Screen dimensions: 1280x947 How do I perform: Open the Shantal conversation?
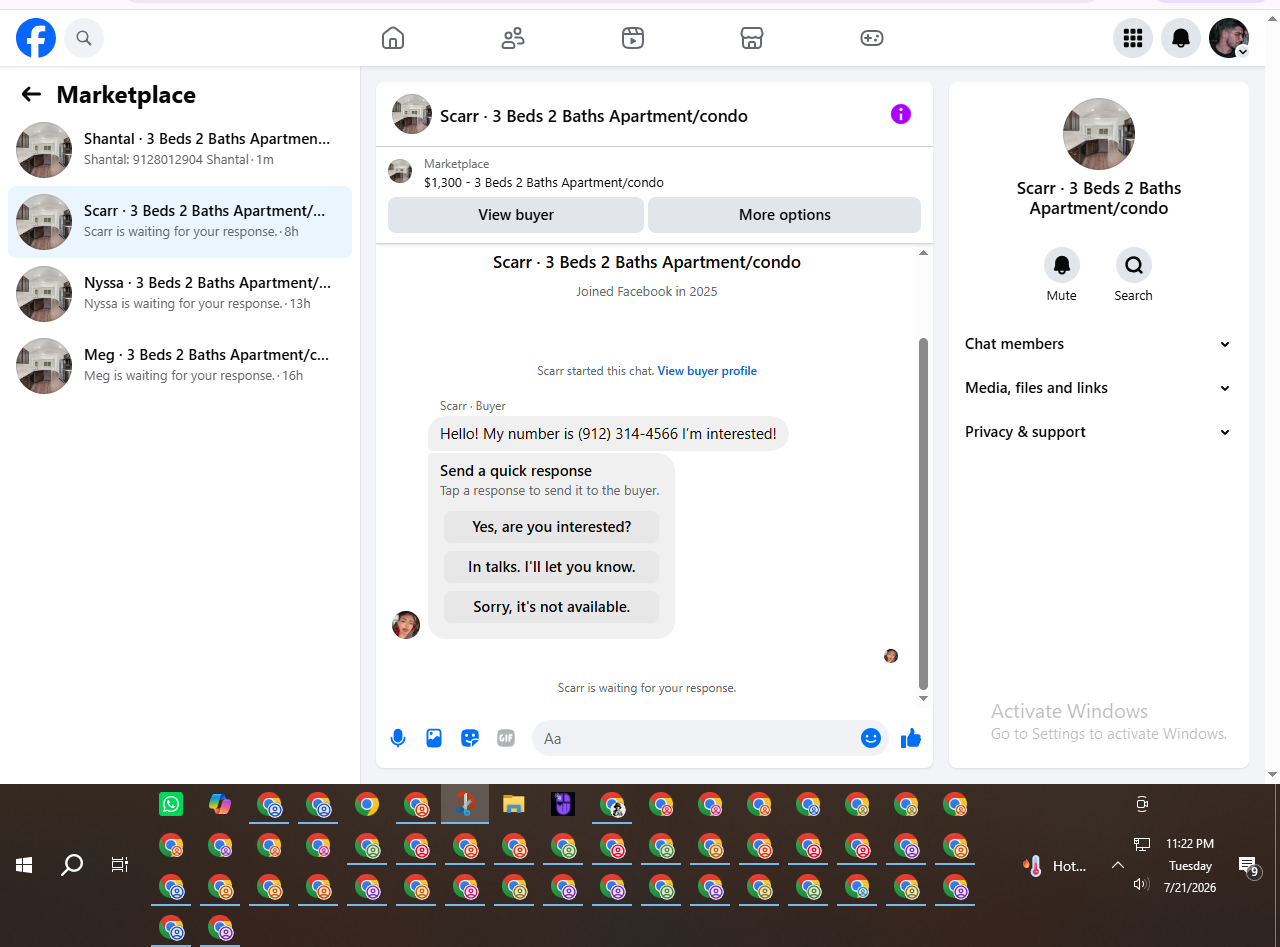pos(180,150)
